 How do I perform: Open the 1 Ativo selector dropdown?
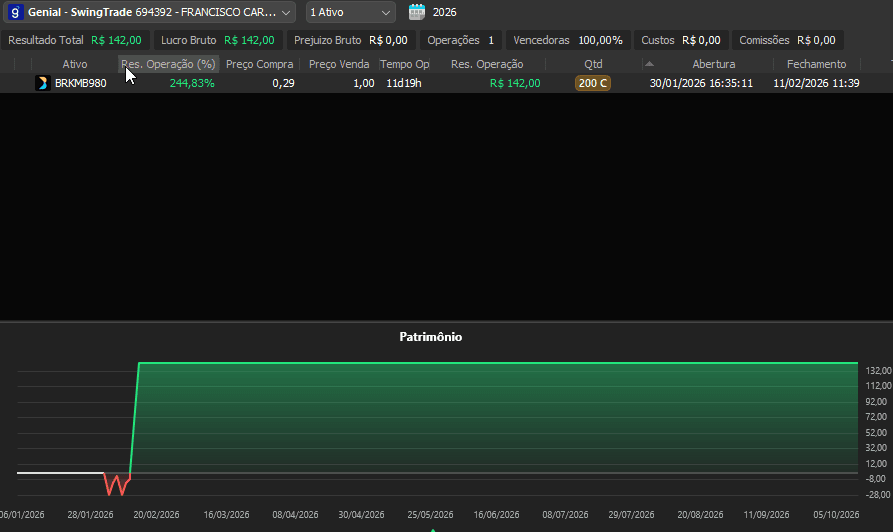[350, 12]
